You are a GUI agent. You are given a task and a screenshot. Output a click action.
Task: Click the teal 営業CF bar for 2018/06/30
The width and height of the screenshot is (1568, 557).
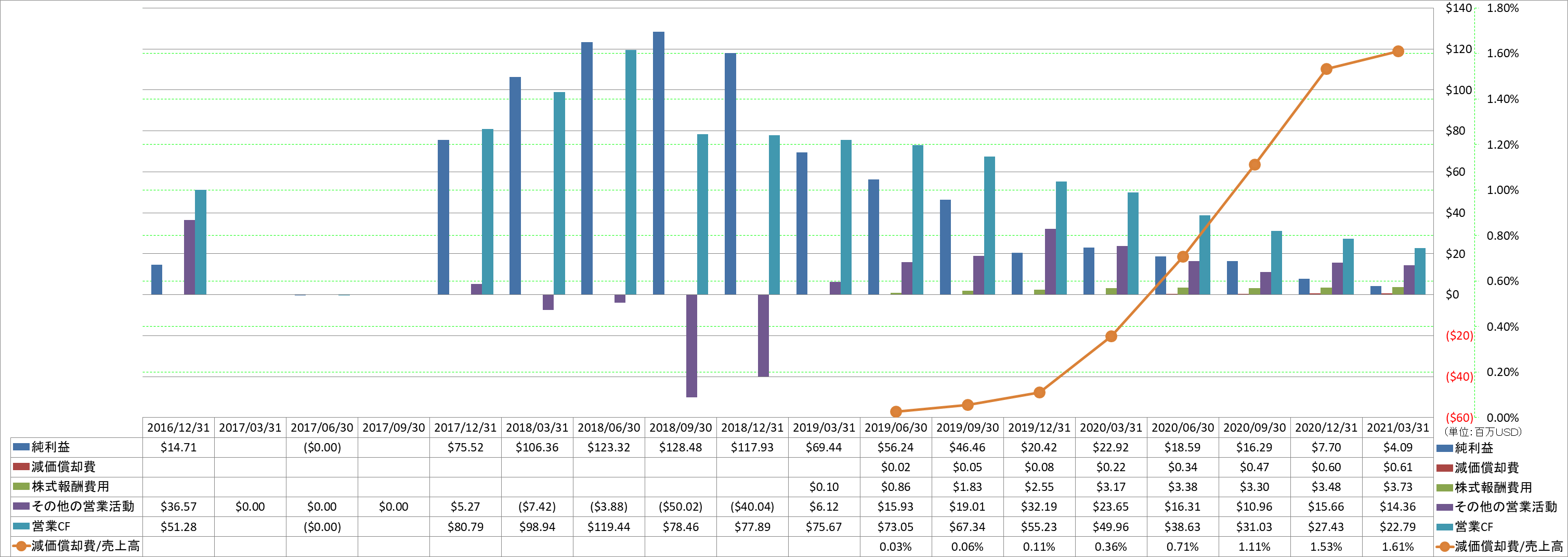(631, 172)
